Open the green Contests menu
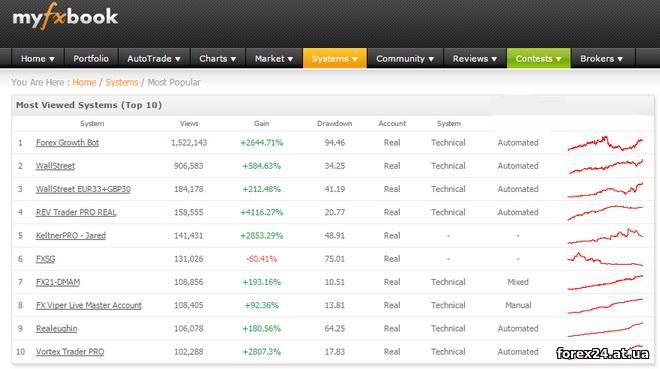Image resolution: width=660 pixels, height=369 pixels. coord(538,58)
